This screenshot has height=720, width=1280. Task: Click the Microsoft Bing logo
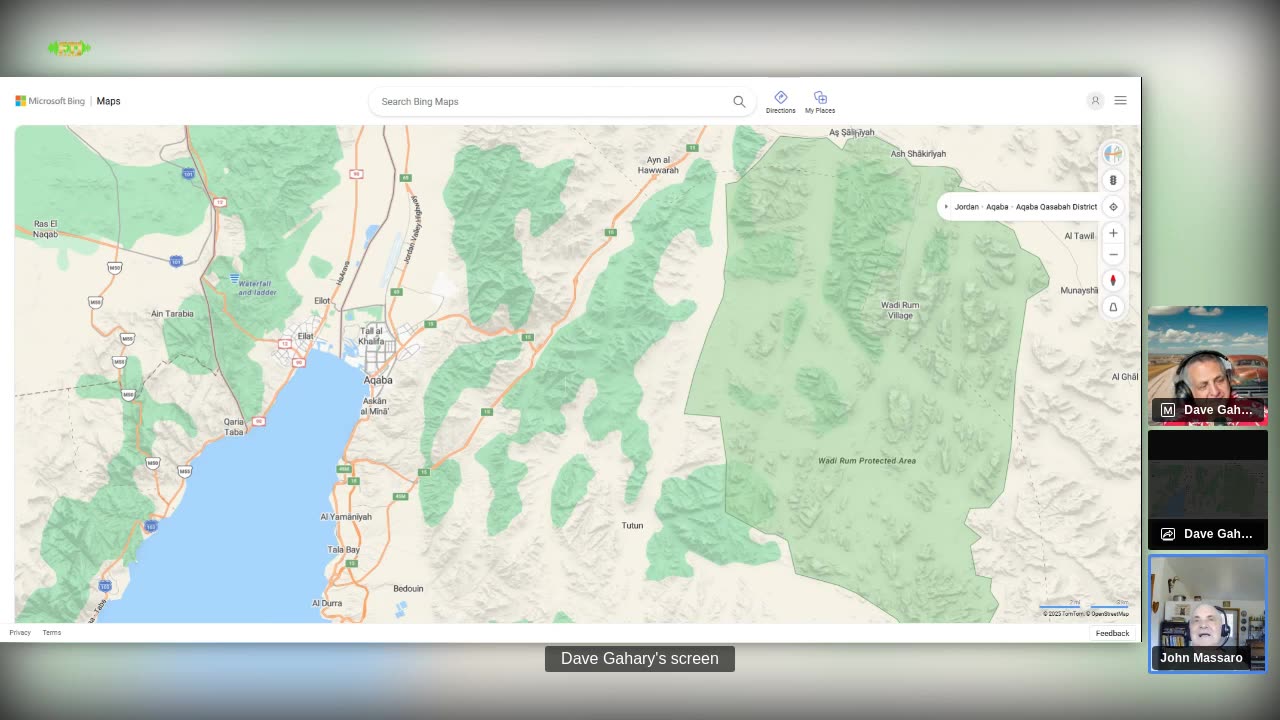(x=50, y=101)
